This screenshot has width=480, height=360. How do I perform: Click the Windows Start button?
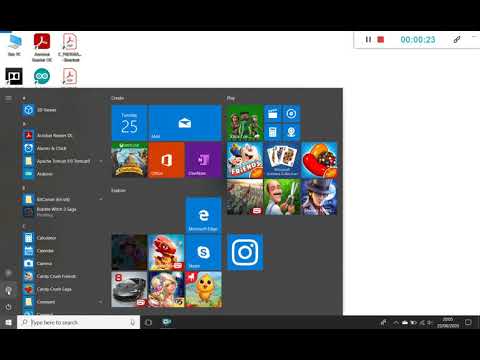tap(9, 322)
